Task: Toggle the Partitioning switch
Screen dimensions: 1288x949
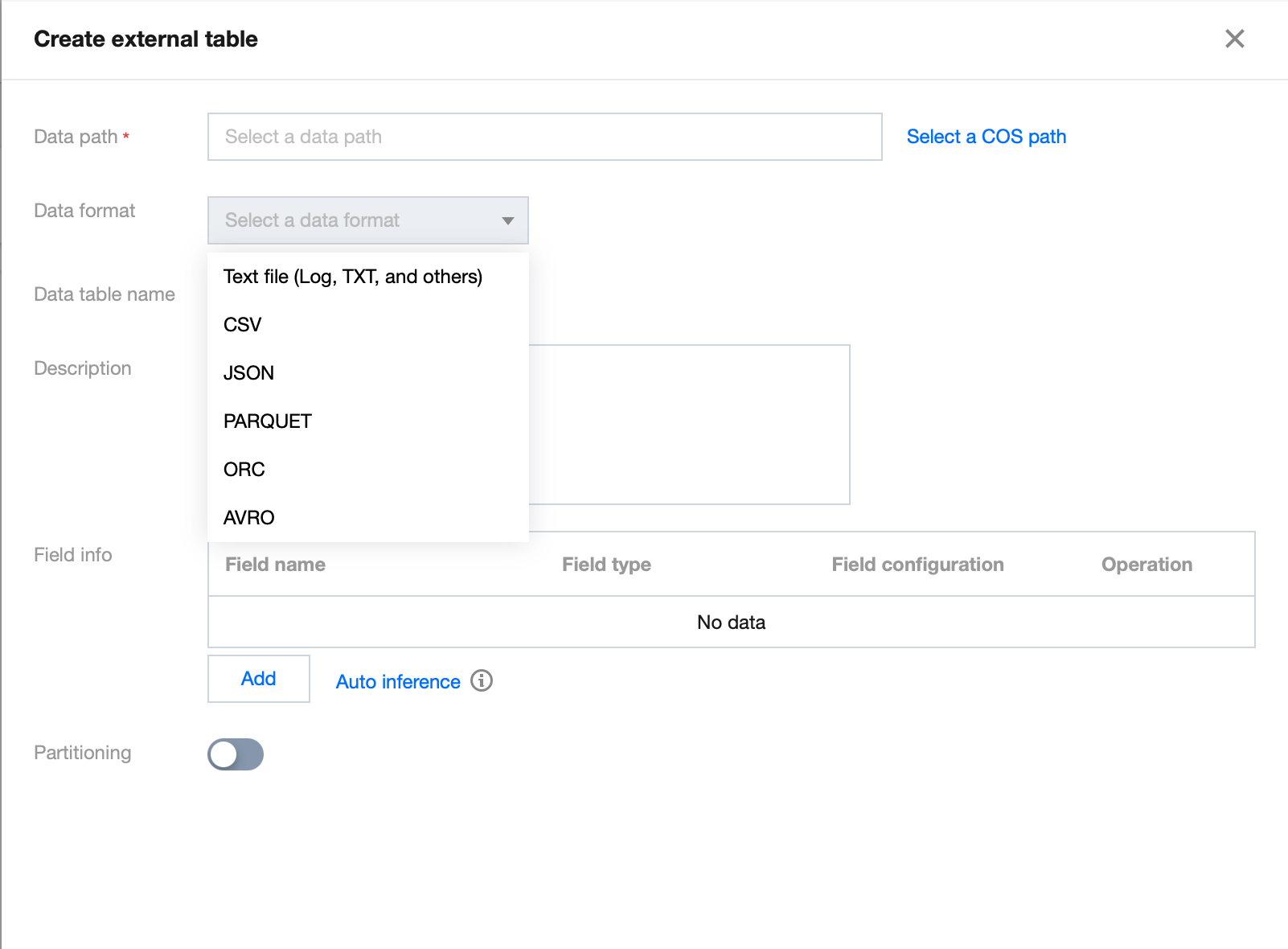Action: pyautogui.click(x=236, y=754)
